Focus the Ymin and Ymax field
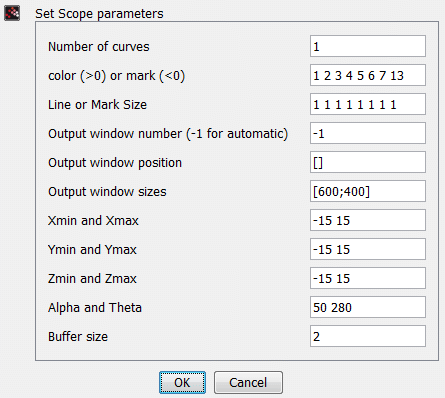Viewport: 445px width, 398px height. point(368,249)
